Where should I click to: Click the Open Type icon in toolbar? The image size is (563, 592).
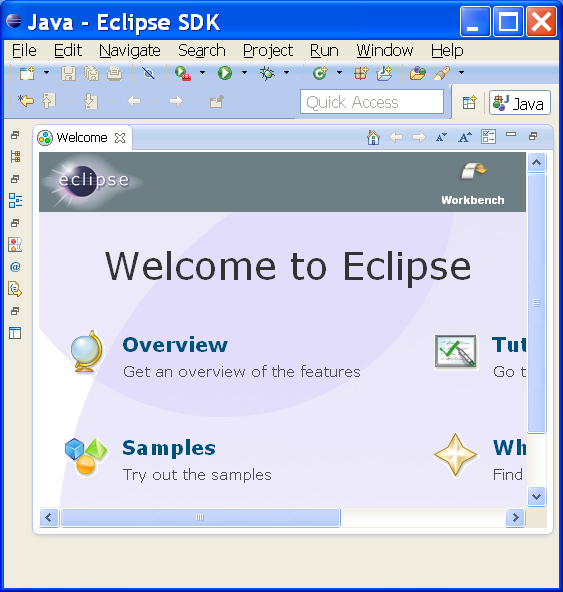click(x=417, y=72)
